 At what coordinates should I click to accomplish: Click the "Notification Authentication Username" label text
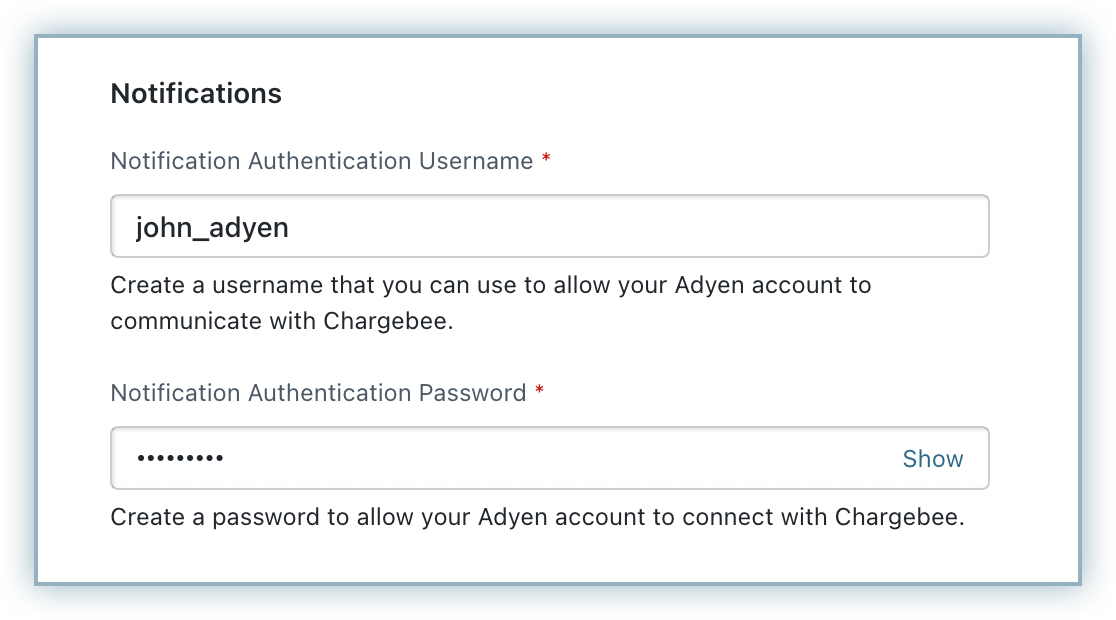pos(321,161)
